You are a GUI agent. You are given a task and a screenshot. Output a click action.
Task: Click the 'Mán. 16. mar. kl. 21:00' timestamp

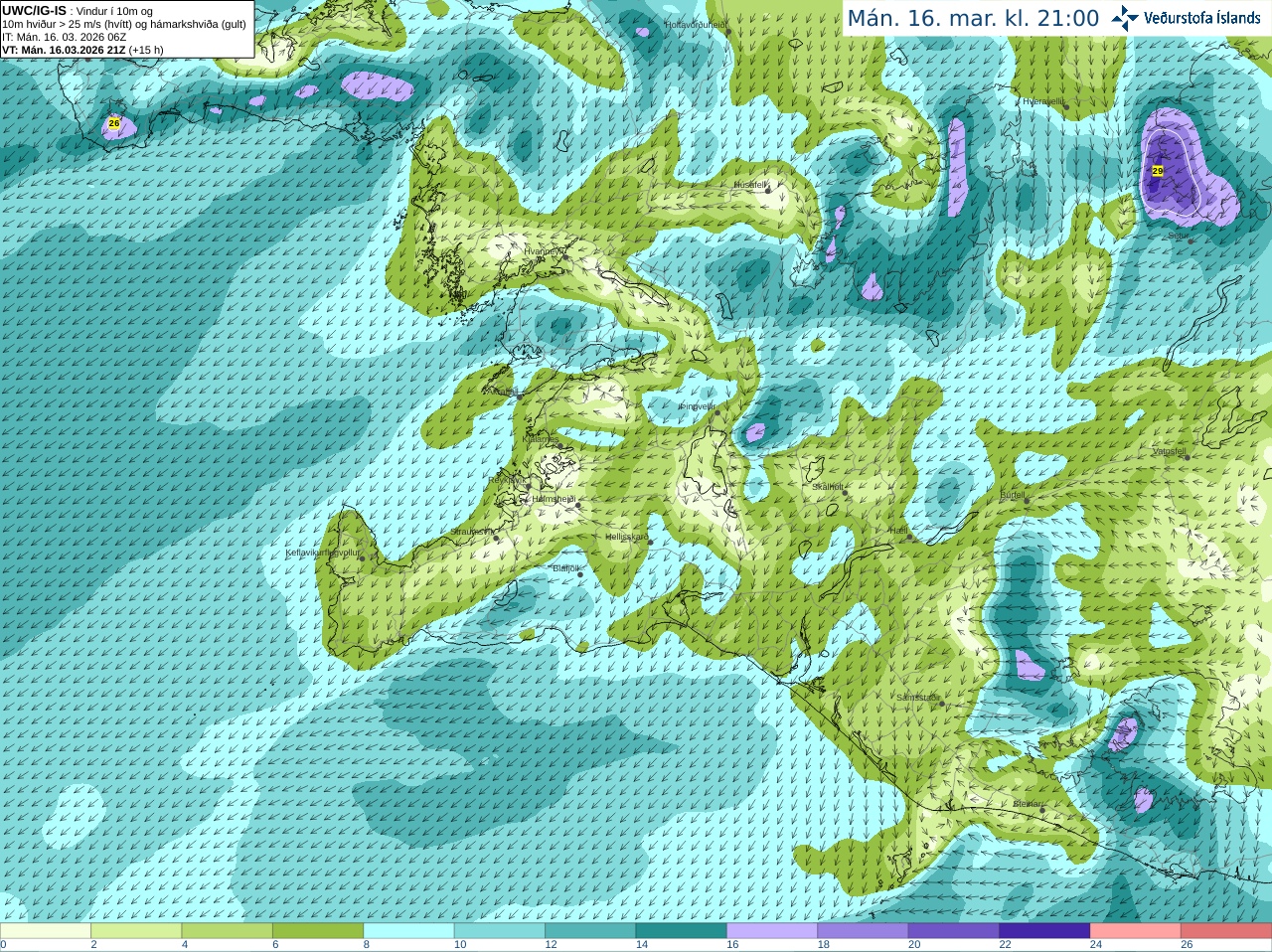tap(973, 18)
